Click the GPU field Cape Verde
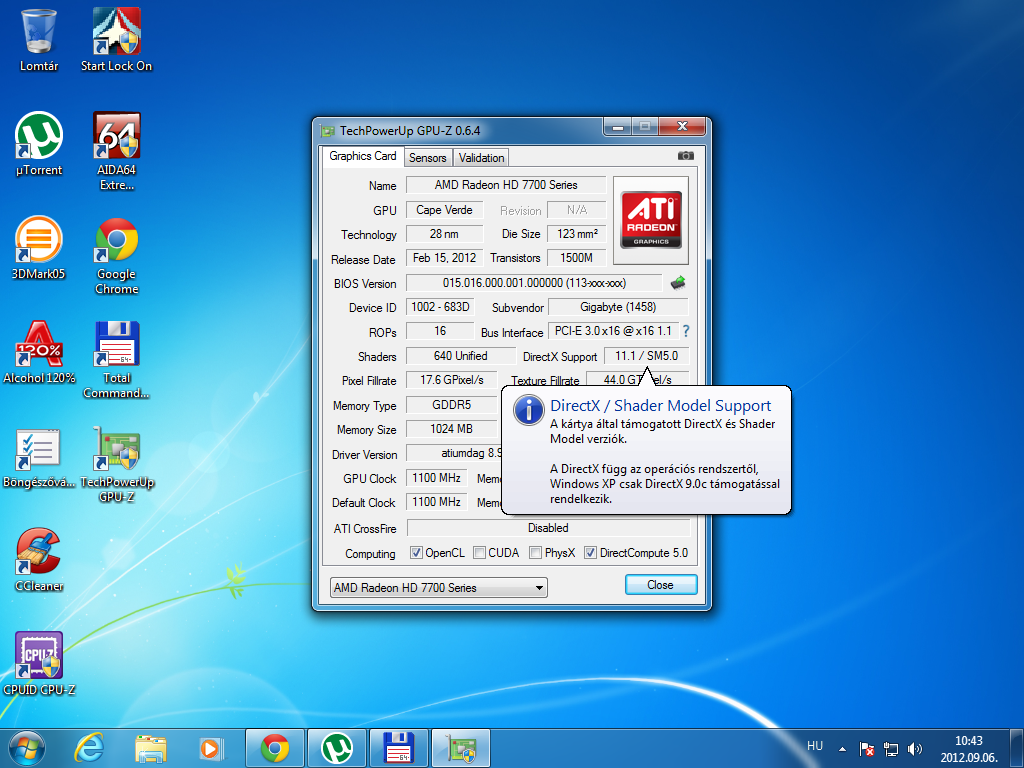This screenshot has width=1024, height=768. click(x=444, y=210)
